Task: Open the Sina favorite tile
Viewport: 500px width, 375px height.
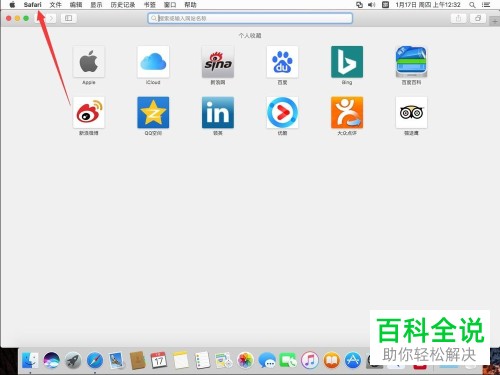Action: point(218,62)
